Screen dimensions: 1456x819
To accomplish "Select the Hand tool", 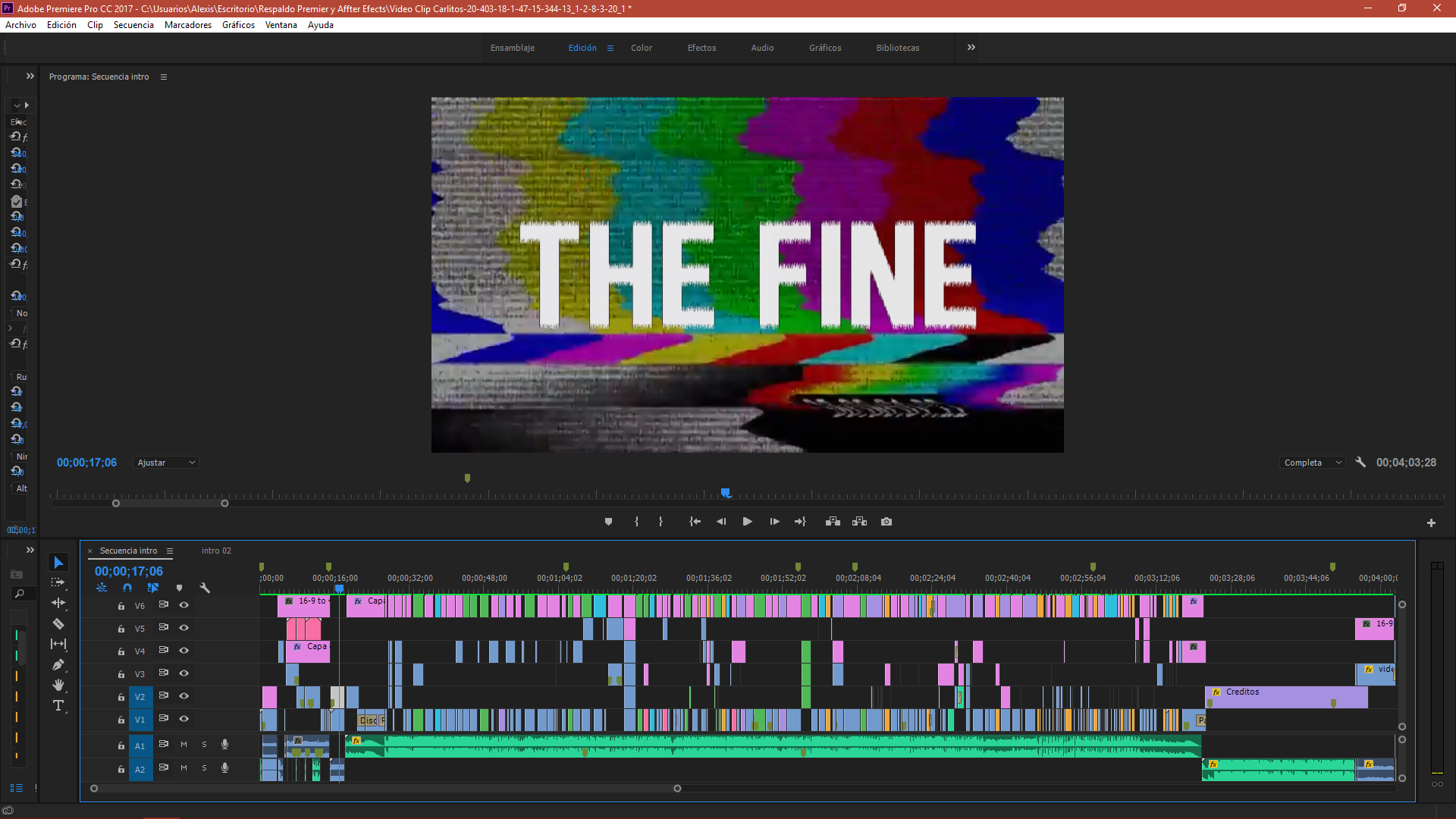I will [58, 685].
